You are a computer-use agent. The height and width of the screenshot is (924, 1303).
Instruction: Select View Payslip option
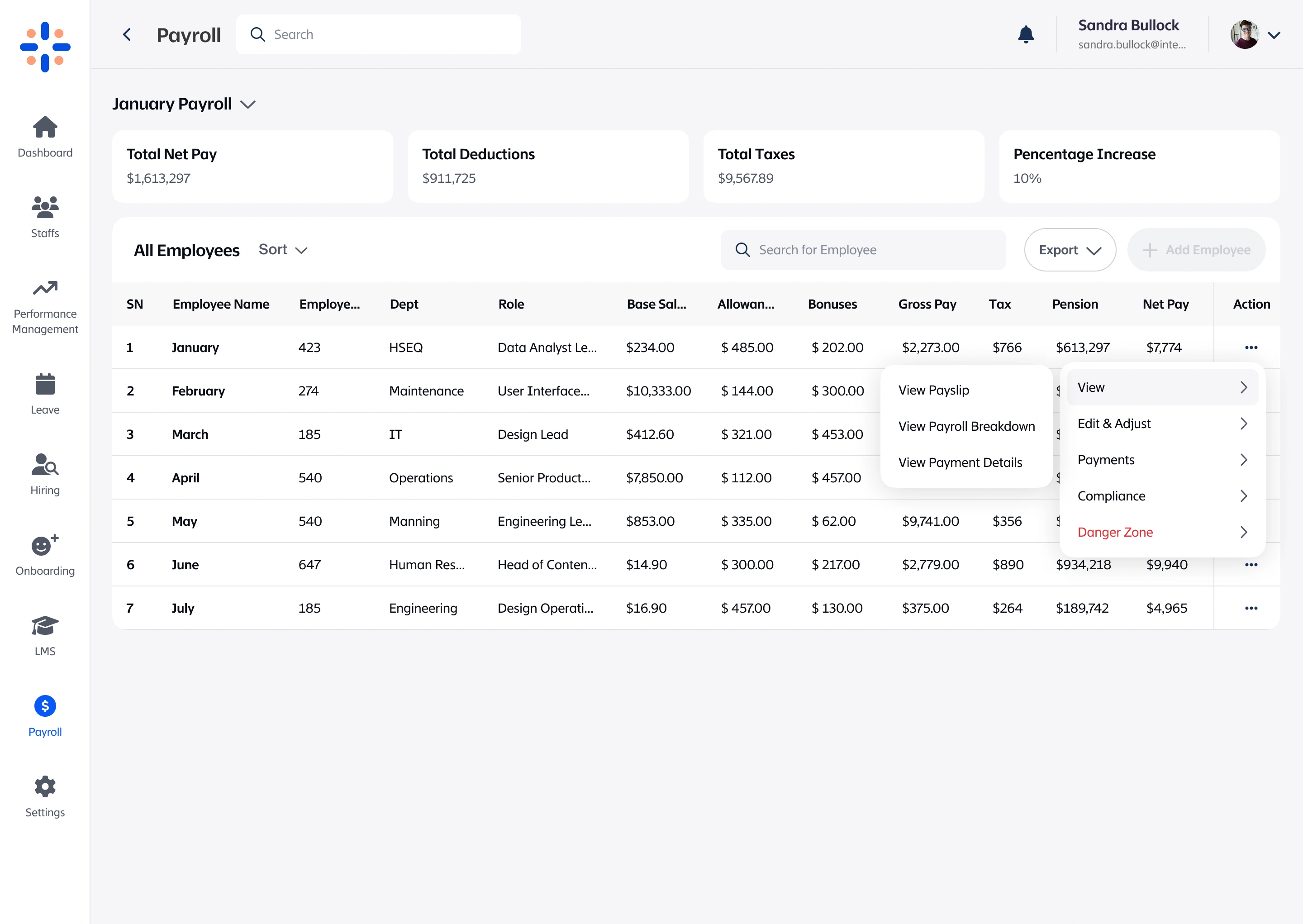(933, 391)
